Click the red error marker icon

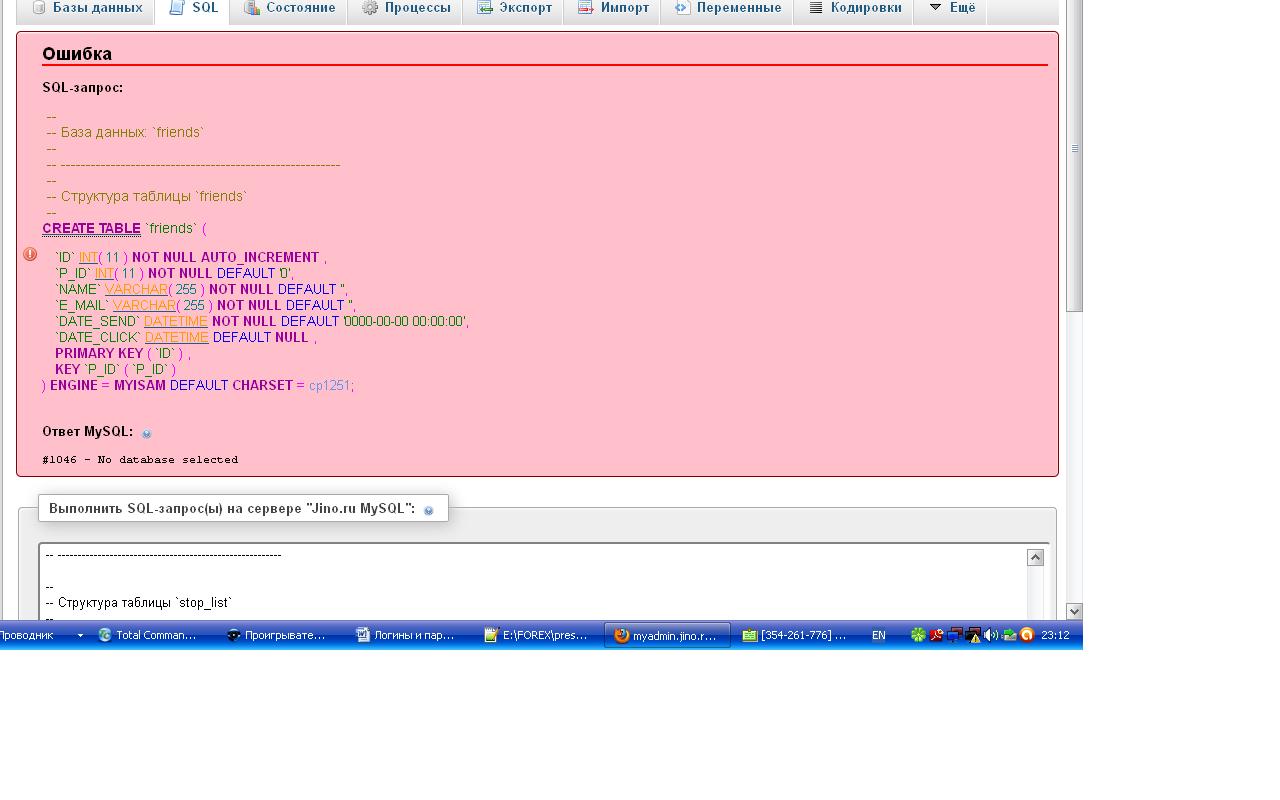[30, 255]
